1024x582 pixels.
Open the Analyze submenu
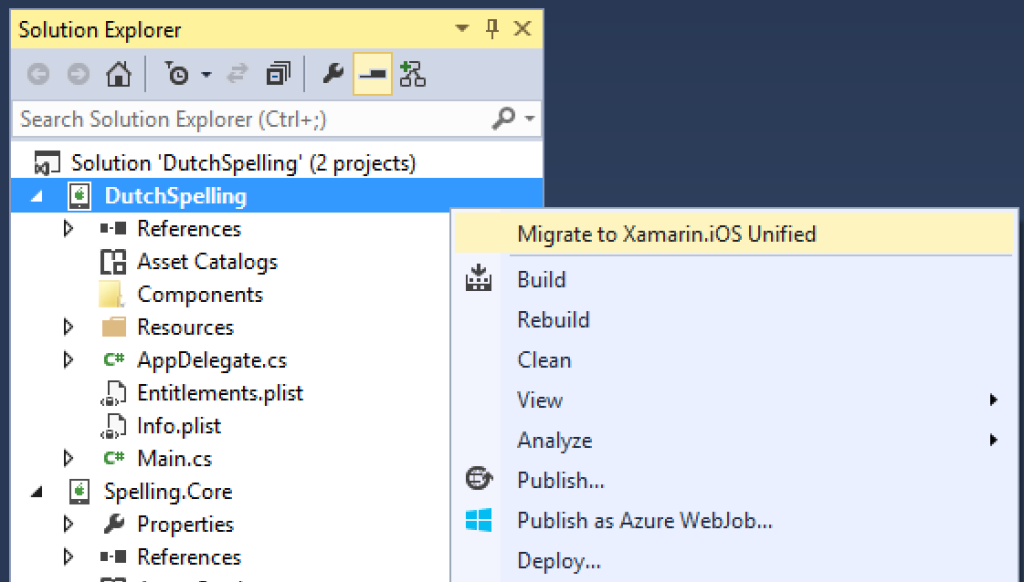(555, 440)
